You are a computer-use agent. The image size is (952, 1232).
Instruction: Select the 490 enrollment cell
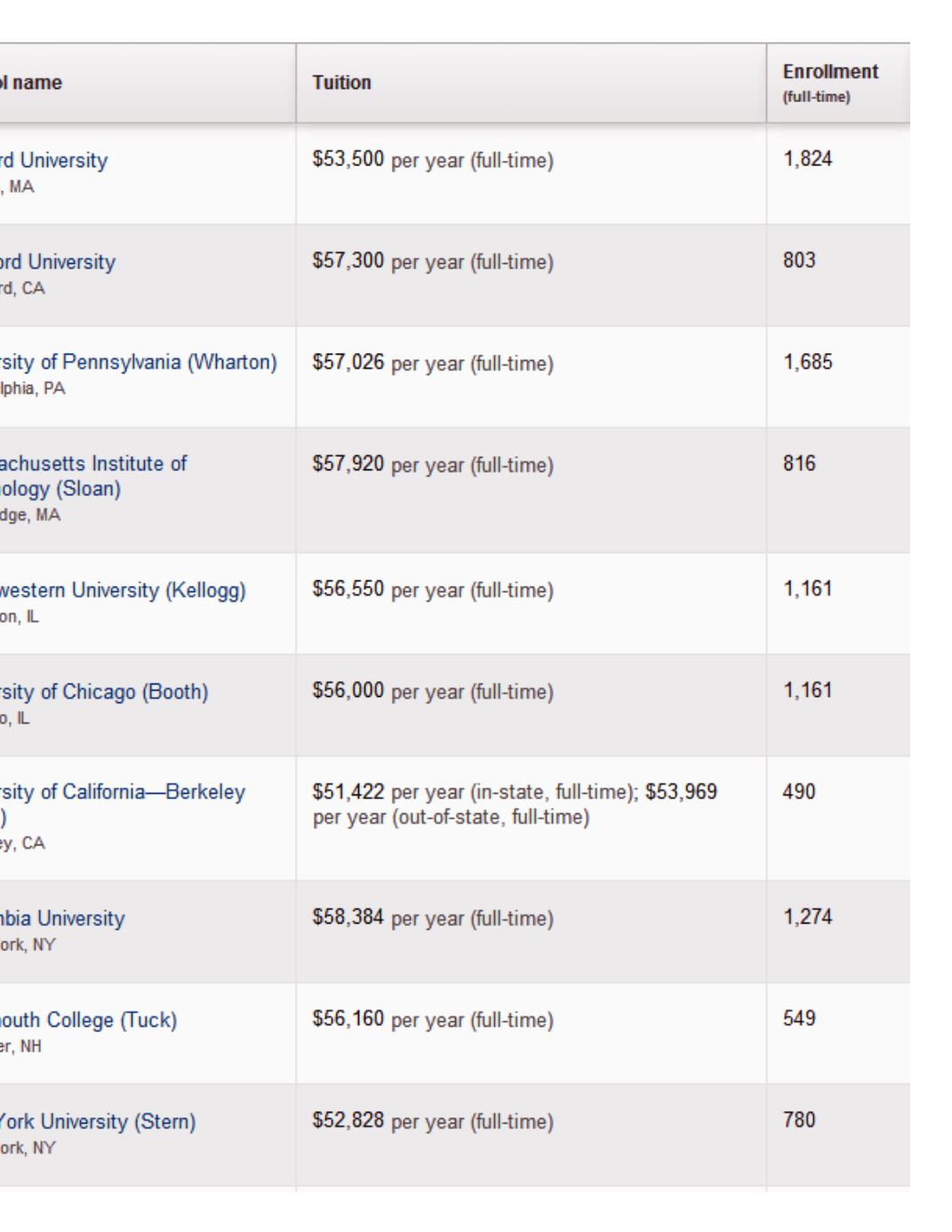click(799, 792)
